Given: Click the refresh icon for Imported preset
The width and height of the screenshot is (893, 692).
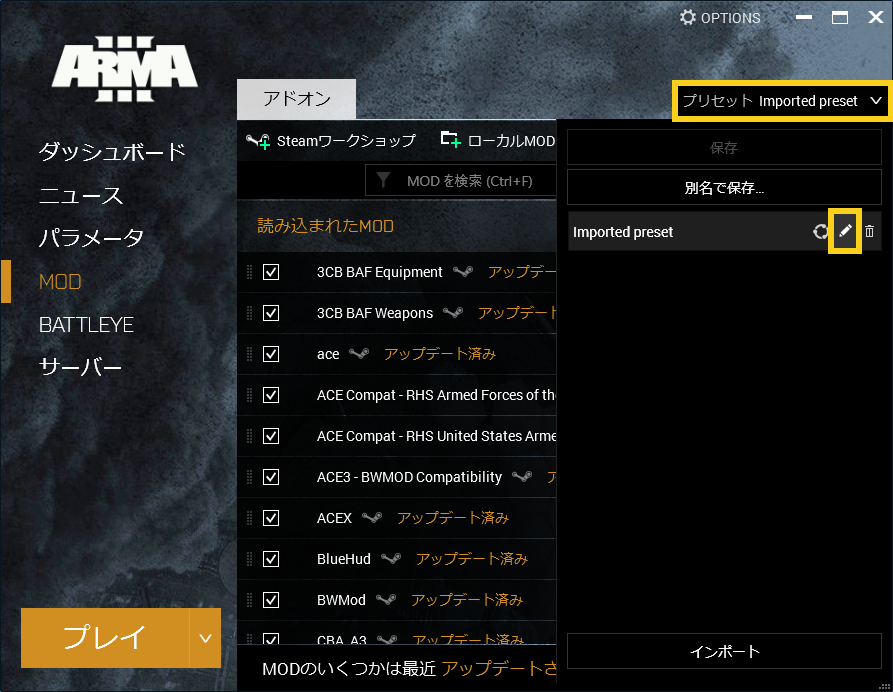Looking at the screenshot, I should (820, 231).
